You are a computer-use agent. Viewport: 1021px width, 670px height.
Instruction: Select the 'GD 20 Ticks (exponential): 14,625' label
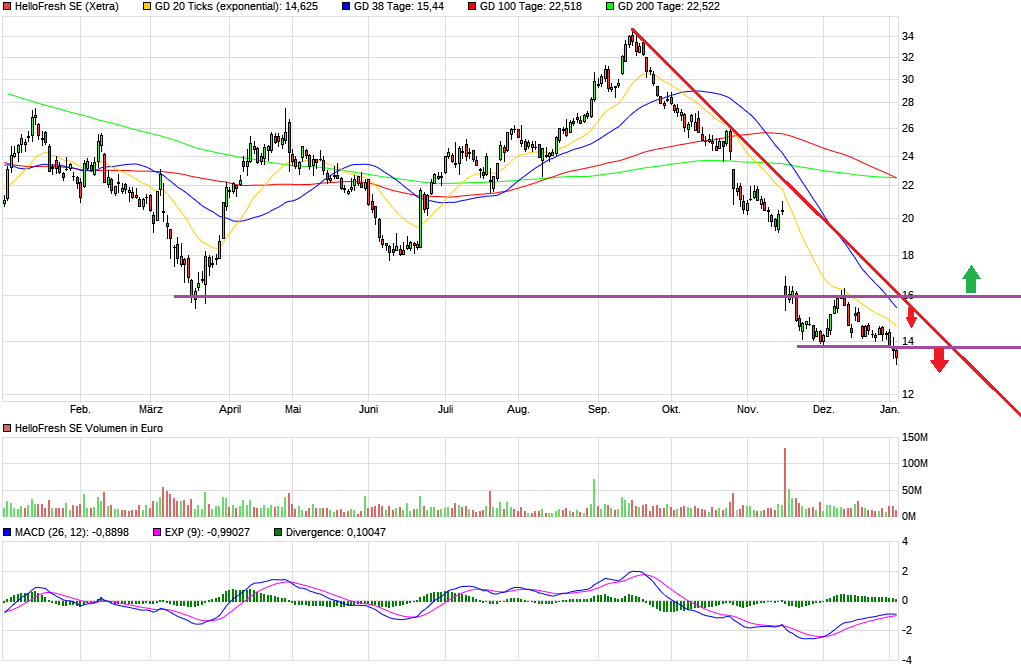[236, 7]
